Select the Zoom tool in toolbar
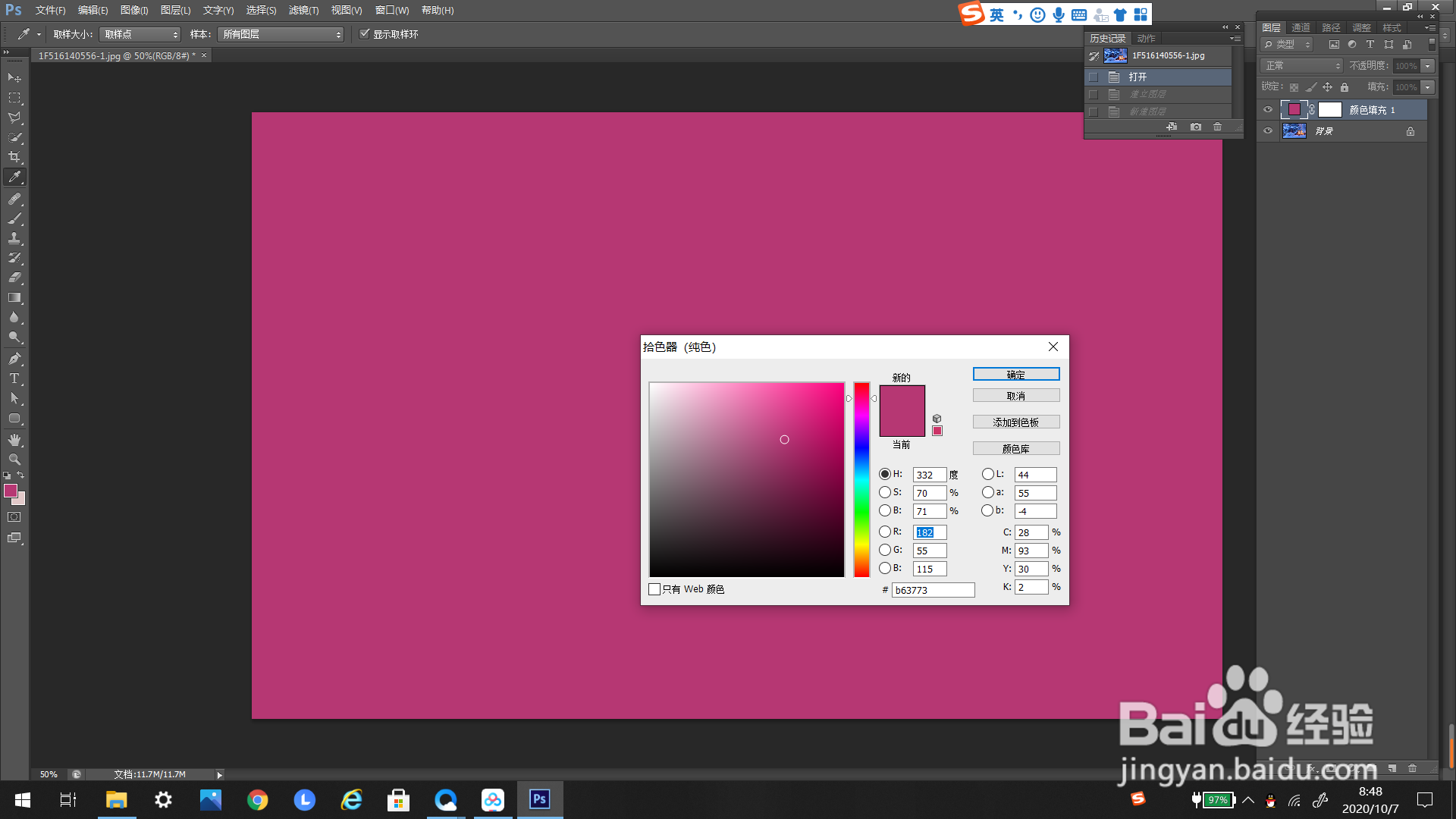The image size is (1456, 819). pyautogui.click(x=14, y=460)
